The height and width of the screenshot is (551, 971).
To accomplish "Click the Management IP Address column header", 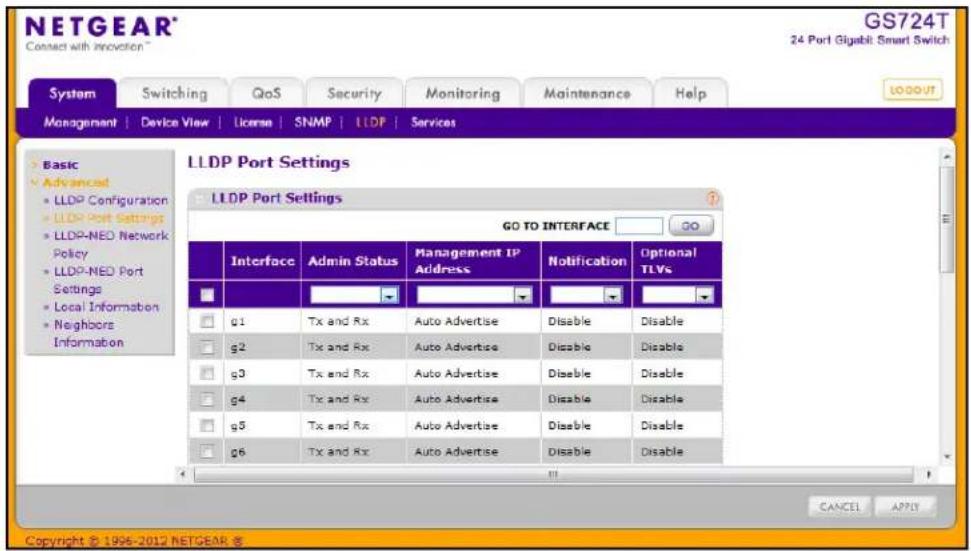I will (x=474, y=261).
